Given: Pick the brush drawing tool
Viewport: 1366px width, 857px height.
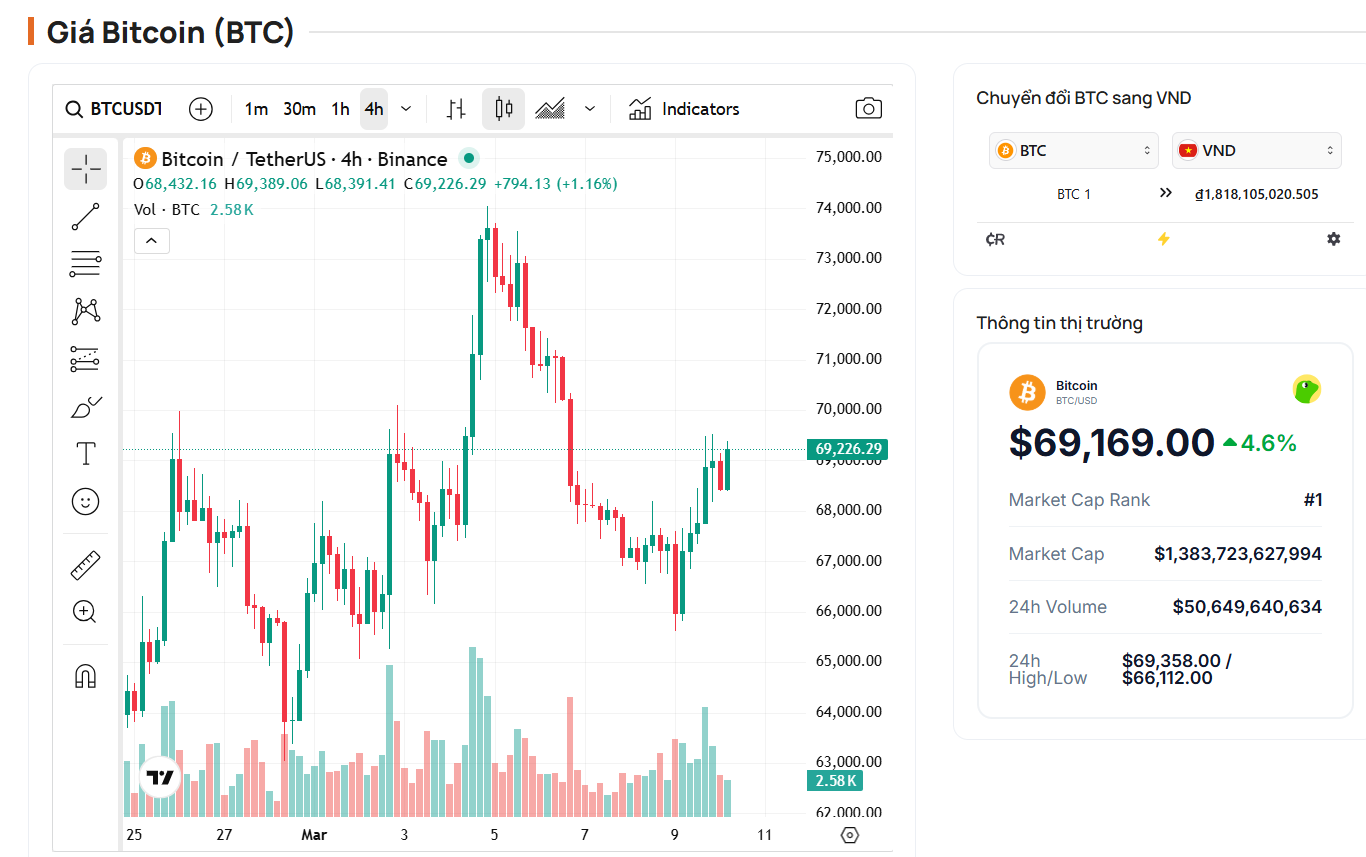Looking at the screenshot, I should coord(85,406).
